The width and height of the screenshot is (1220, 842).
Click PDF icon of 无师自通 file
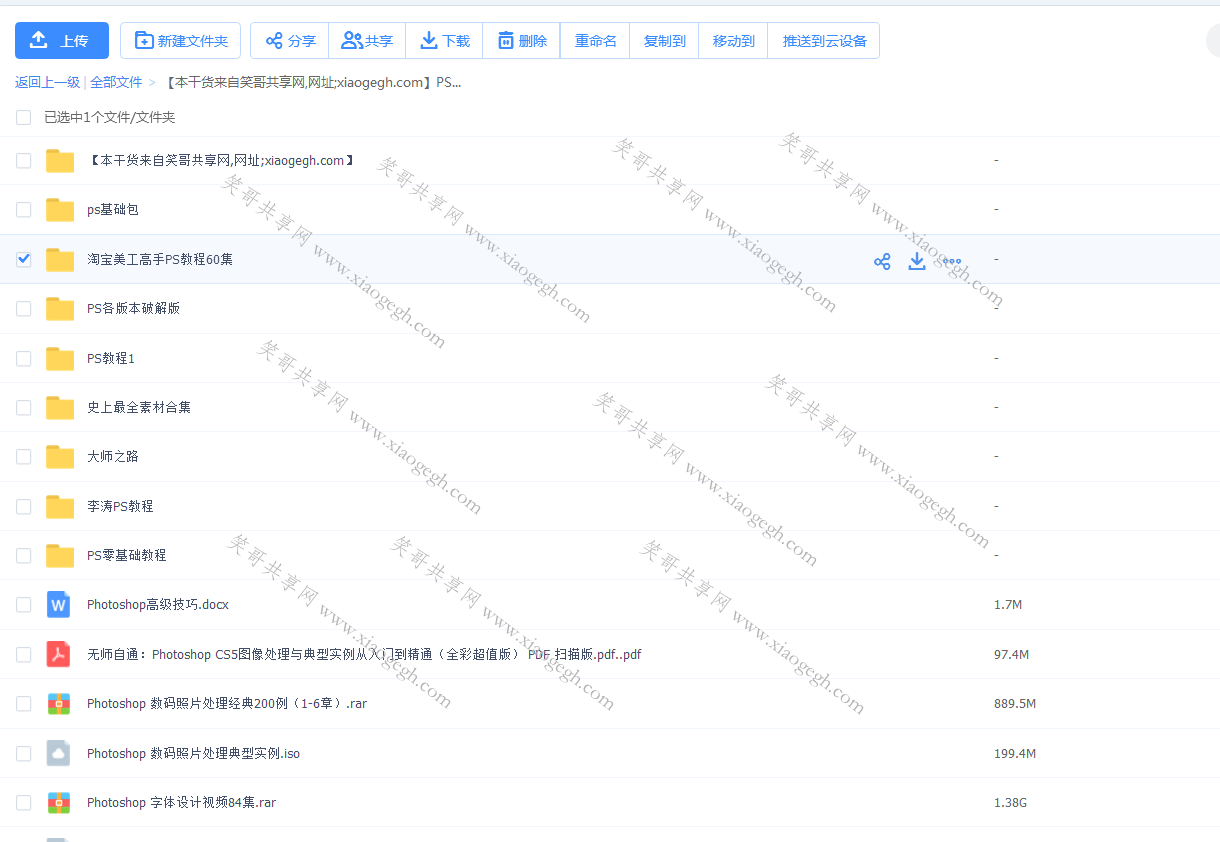pos(59,654)
